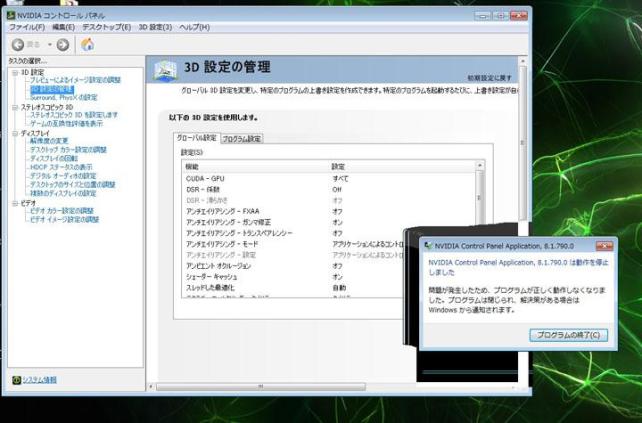642x423 pixels.
Task: Select the アンビエント オクルージョン row
Action: [x=292, y=266]
